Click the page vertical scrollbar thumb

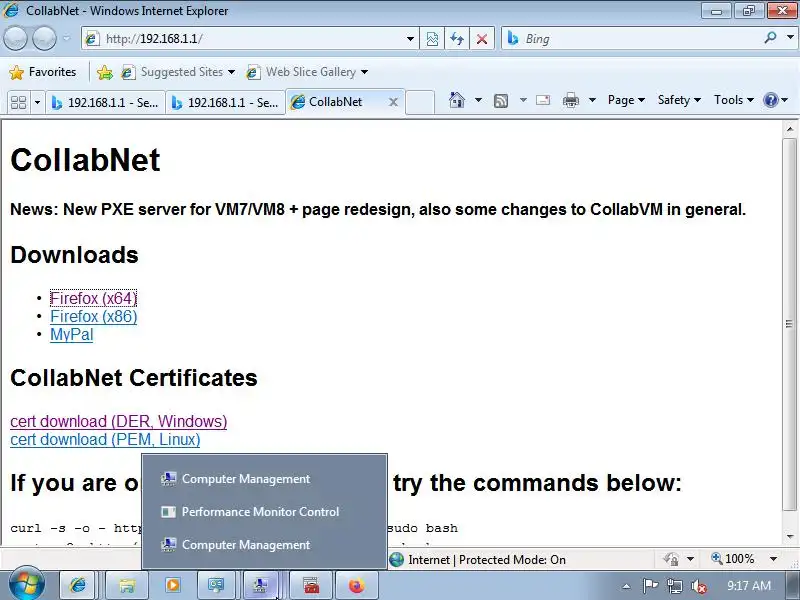click(x=789, y=323)
